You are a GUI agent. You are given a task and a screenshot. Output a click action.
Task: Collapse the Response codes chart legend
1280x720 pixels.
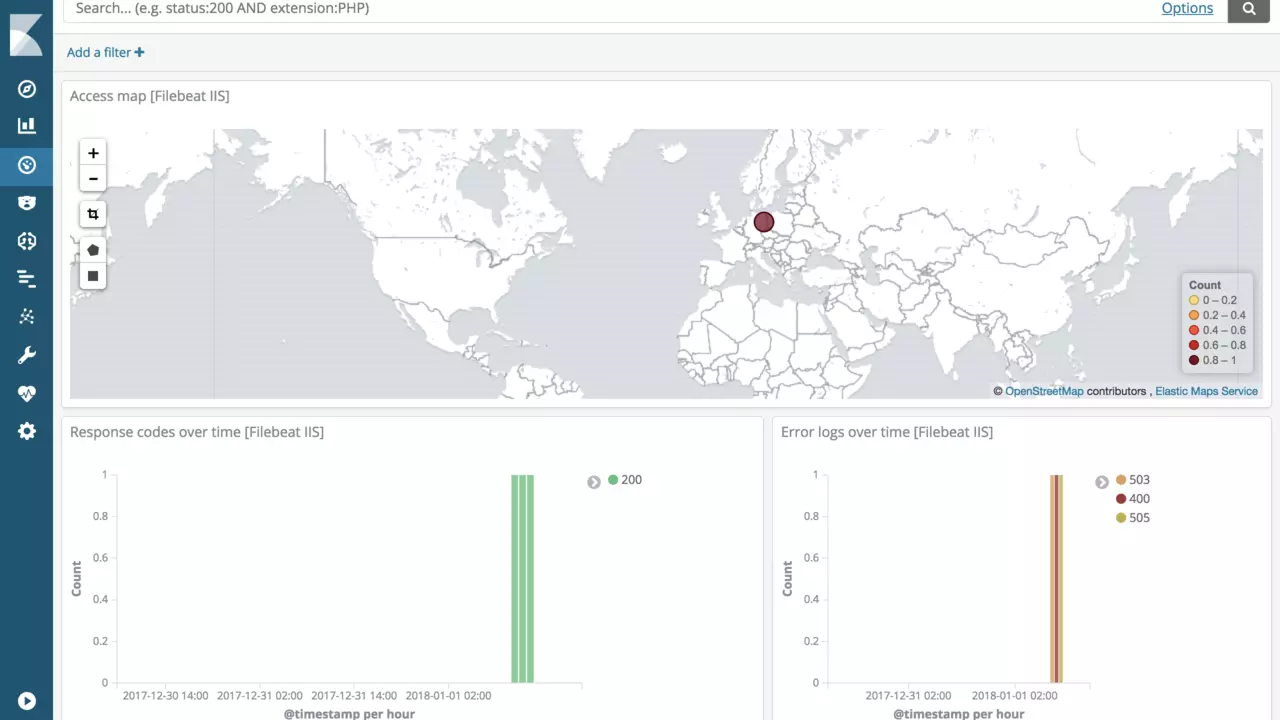point(594,482)
